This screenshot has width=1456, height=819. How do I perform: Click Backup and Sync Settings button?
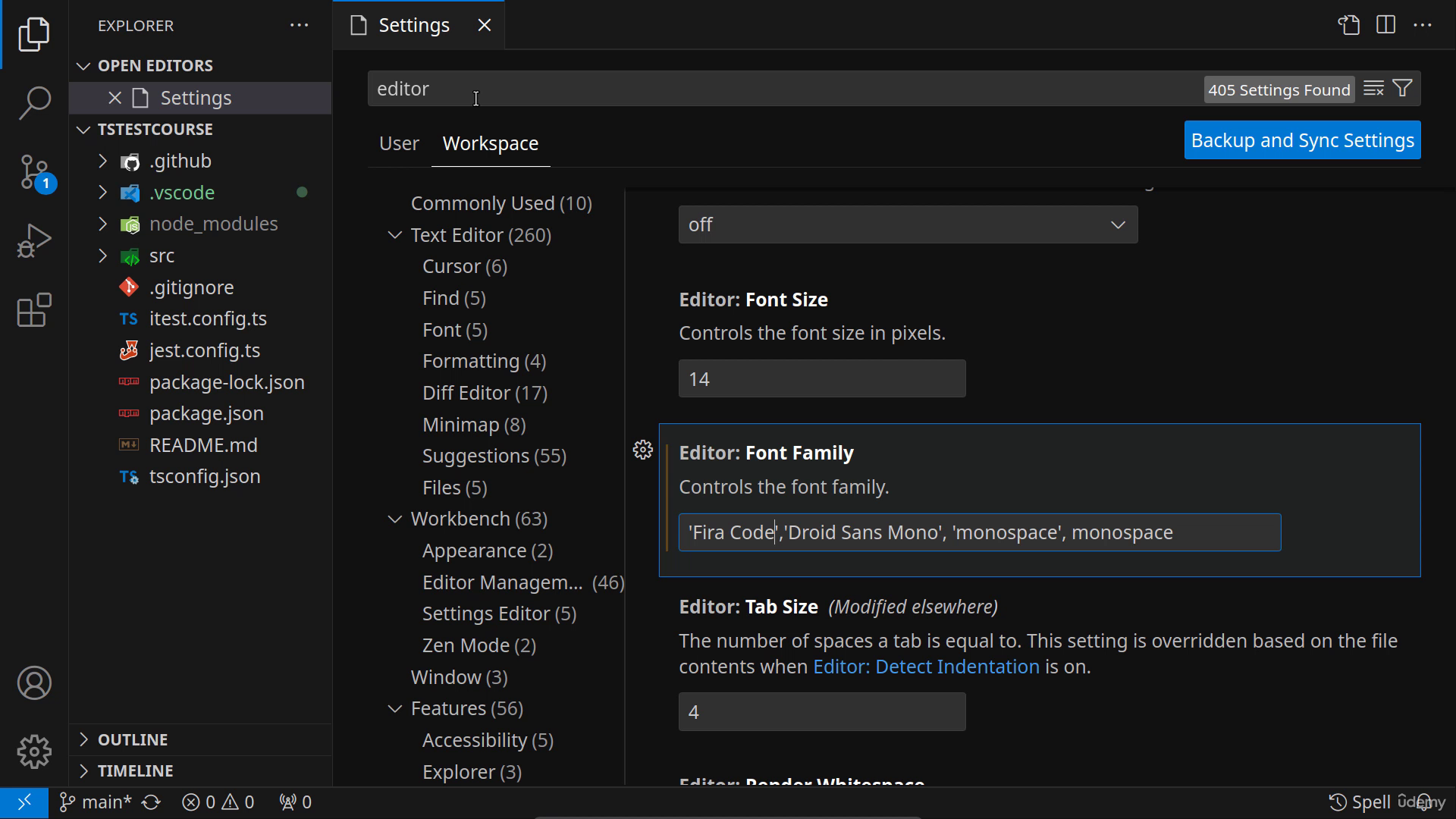click(1302, 140)
